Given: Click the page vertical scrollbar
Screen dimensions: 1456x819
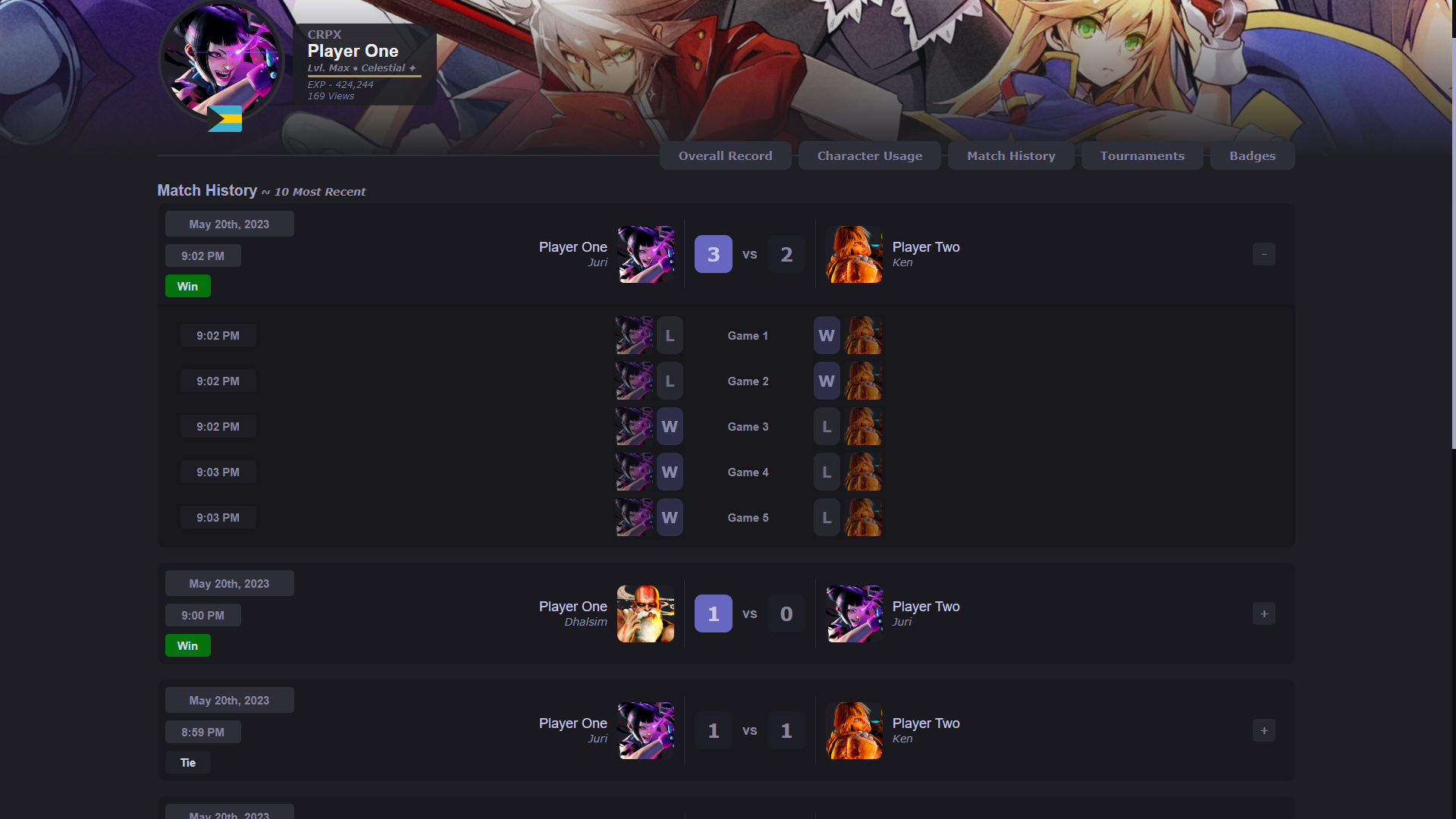Looking at the screenshot, I should point(1453,243).
